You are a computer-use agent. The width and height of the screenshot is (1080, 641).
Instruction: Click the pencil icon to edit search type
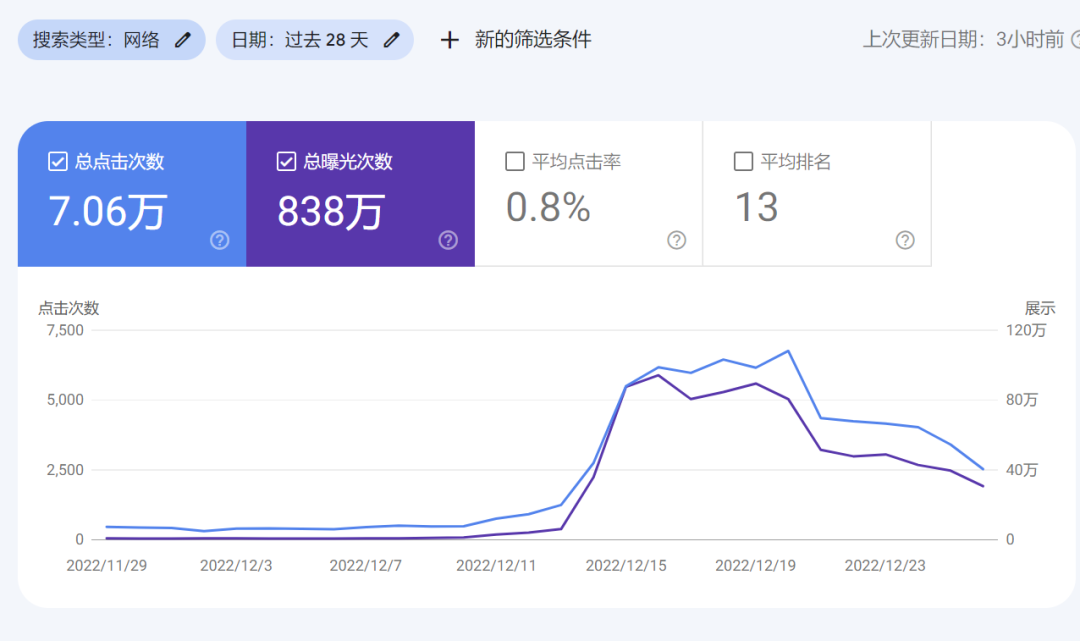coord(183,39)
